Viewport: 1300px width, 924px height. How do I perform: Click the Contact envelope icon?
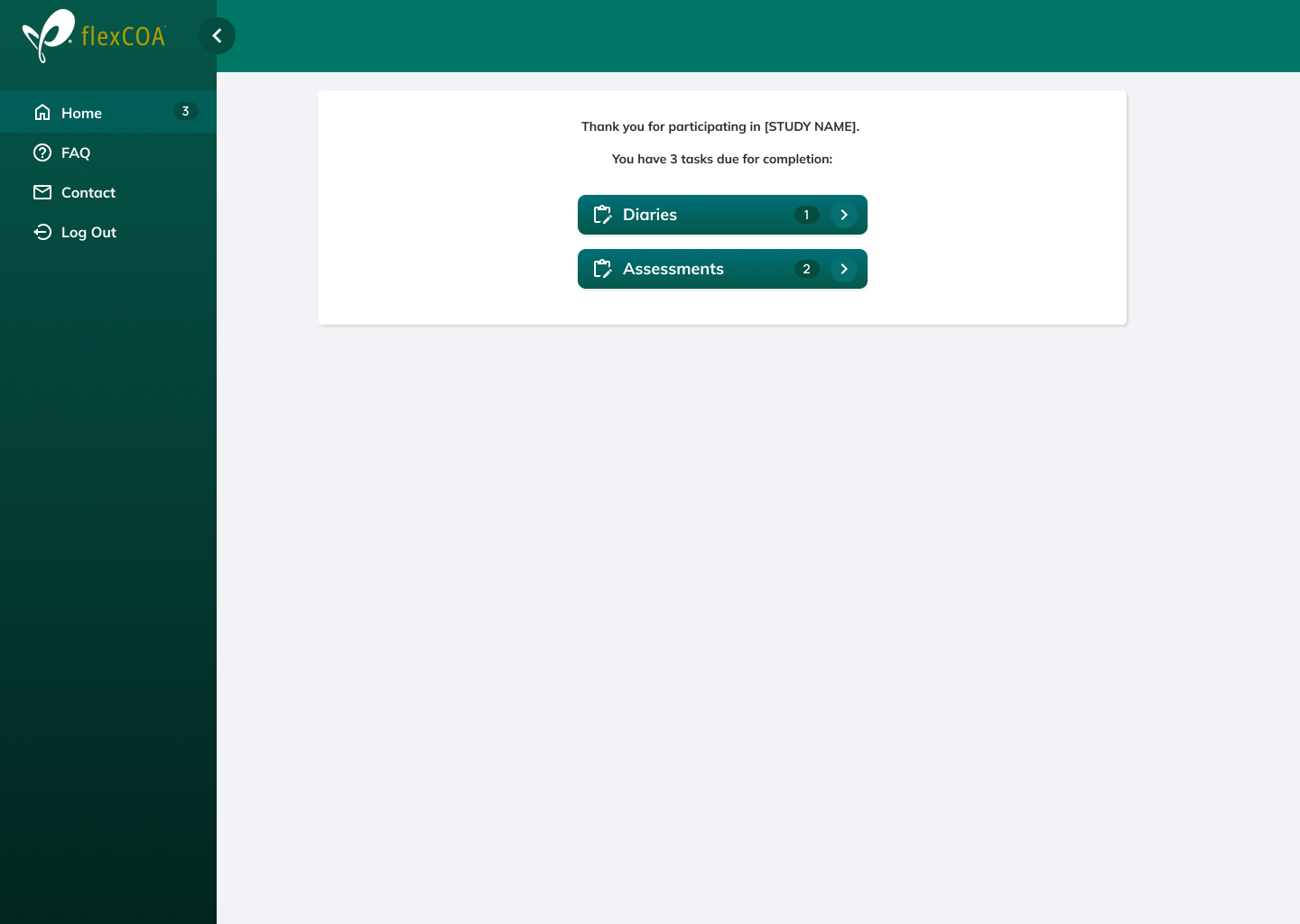coord(42,192)
